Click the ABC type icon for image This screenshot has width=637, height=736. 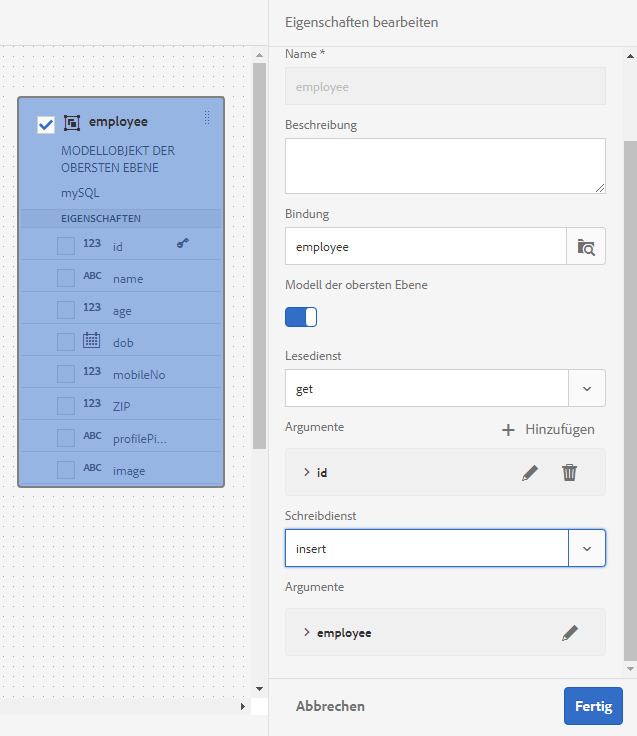(x=92, y=468)
